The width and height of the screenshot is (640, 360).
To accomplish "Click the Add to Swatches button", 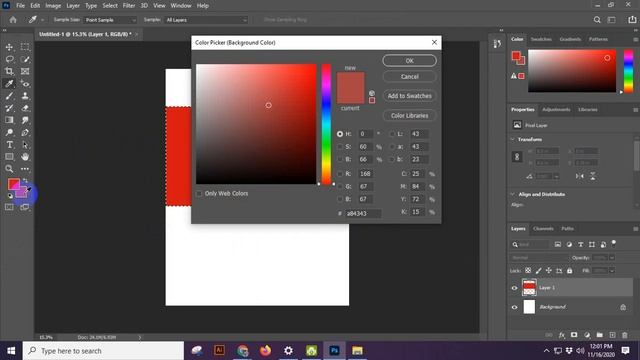I will click(x=409, y=96).
